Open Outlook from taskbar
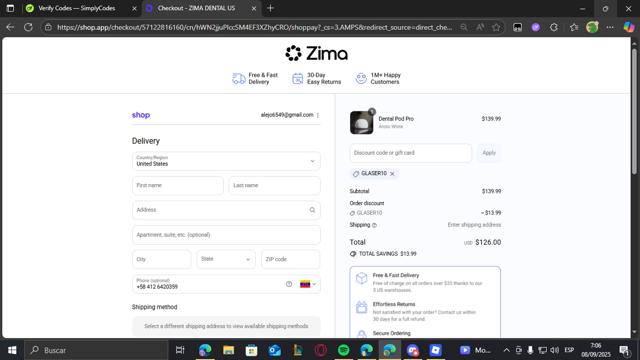 (275, 350)
